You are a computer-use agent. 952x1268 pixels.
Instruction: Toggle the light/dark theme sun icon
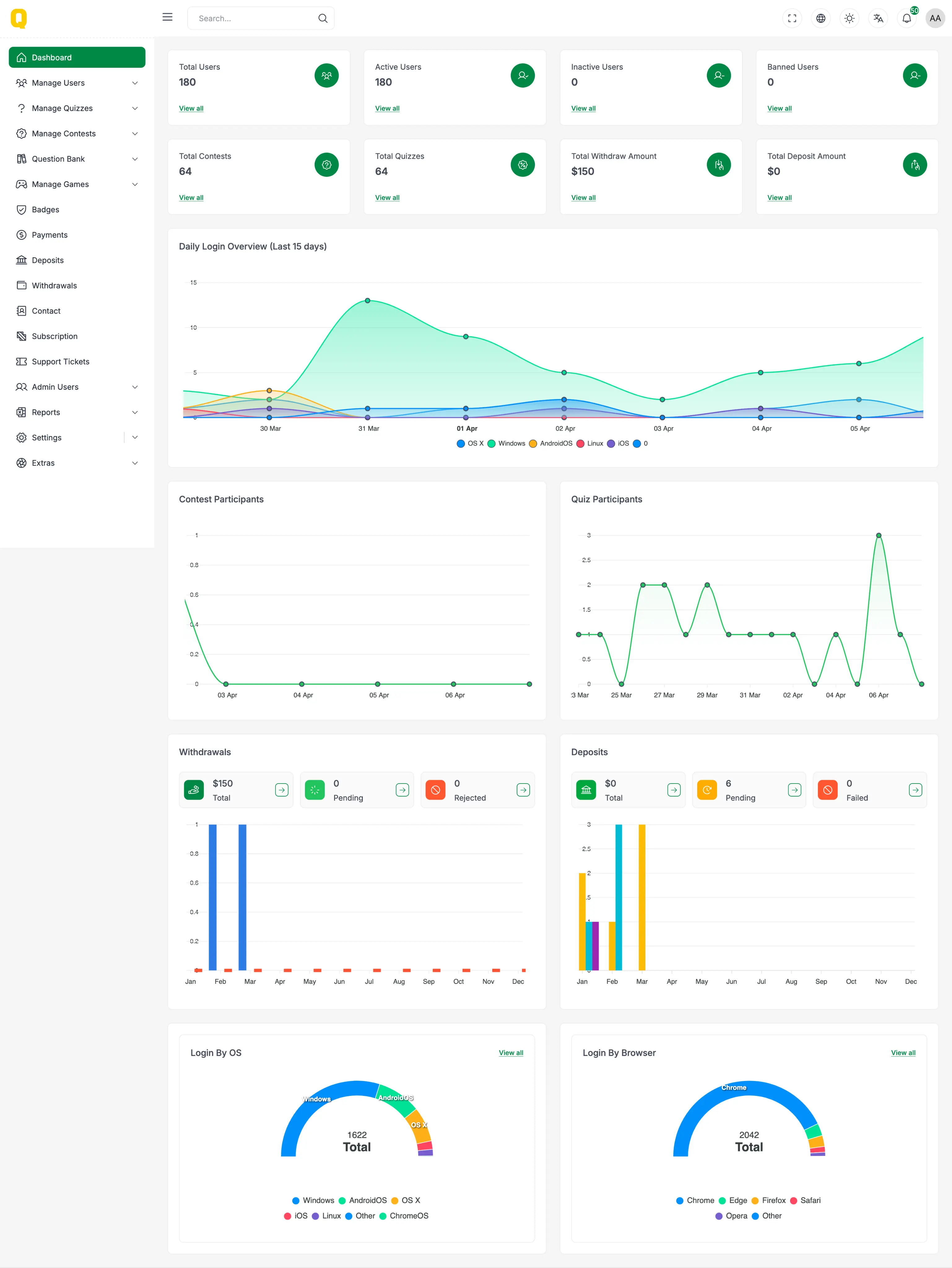click(850, 18)
